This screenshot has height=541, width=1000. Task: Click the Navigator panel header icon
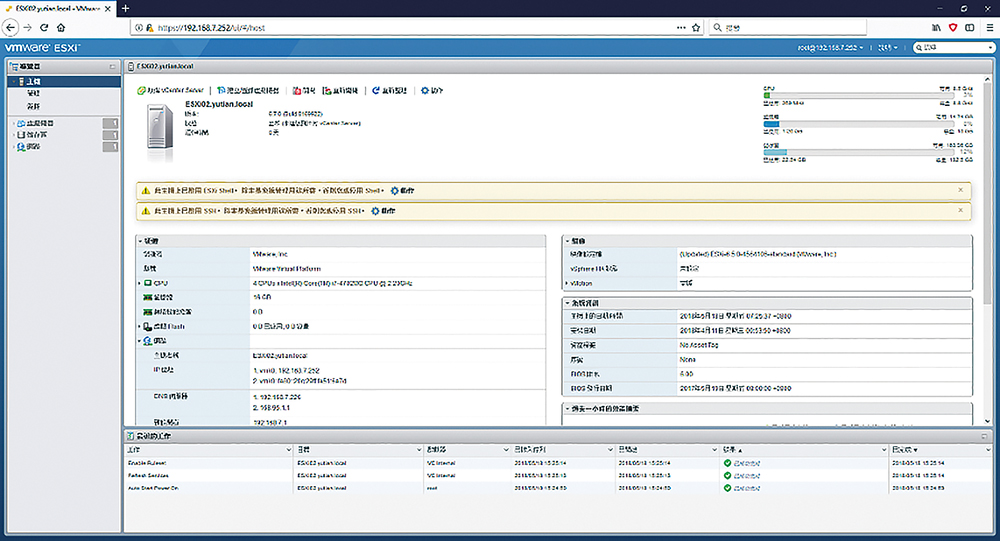coord(14,66)
